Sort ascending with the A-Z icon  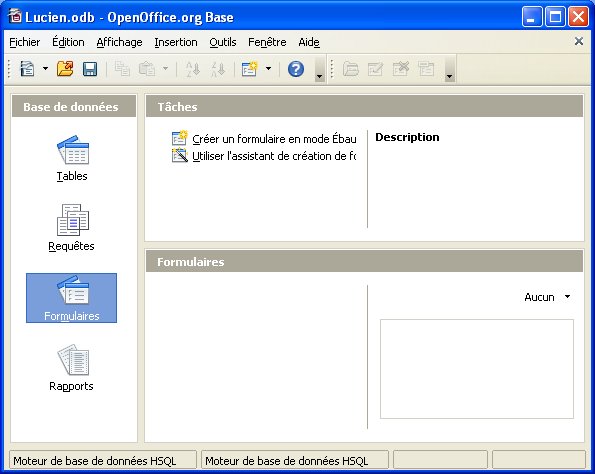pos(192,69)
